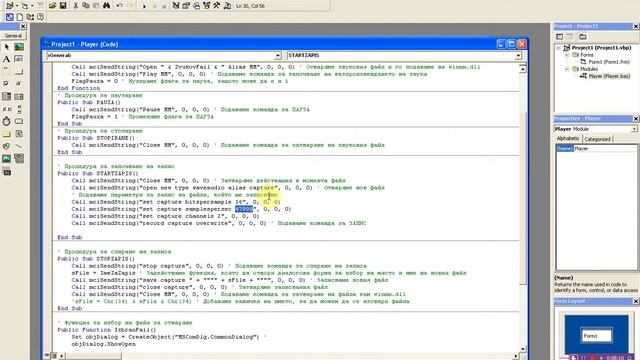Click the General tab of the toolbox
Image resolution: width=640 pixels, height=360 pixels.
(x=13, y=36)
